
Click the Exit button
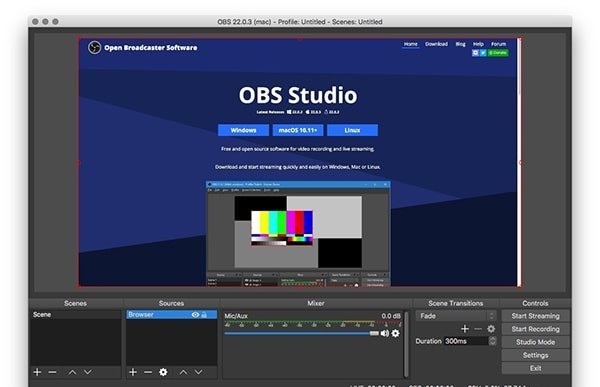pos(535,368)
